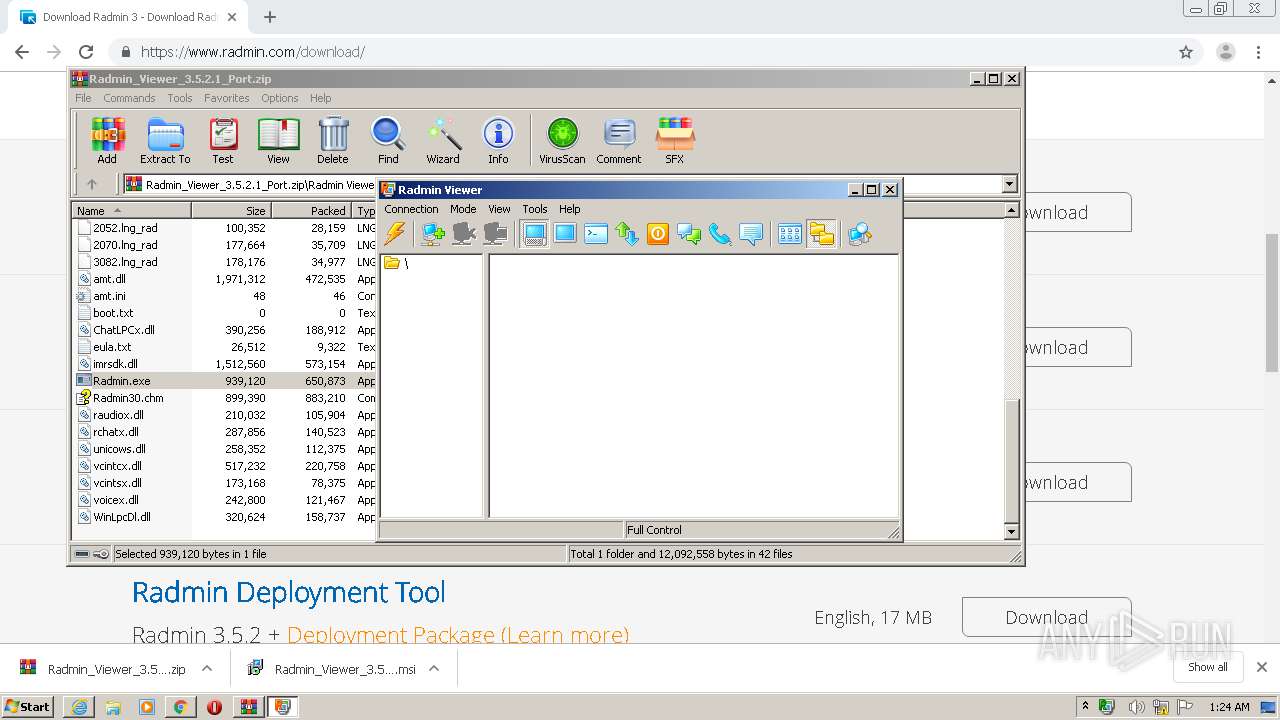This screenshot has height=720, width=1280.
Task: Select View Only mode icon in Radmin
Action: 565,234
